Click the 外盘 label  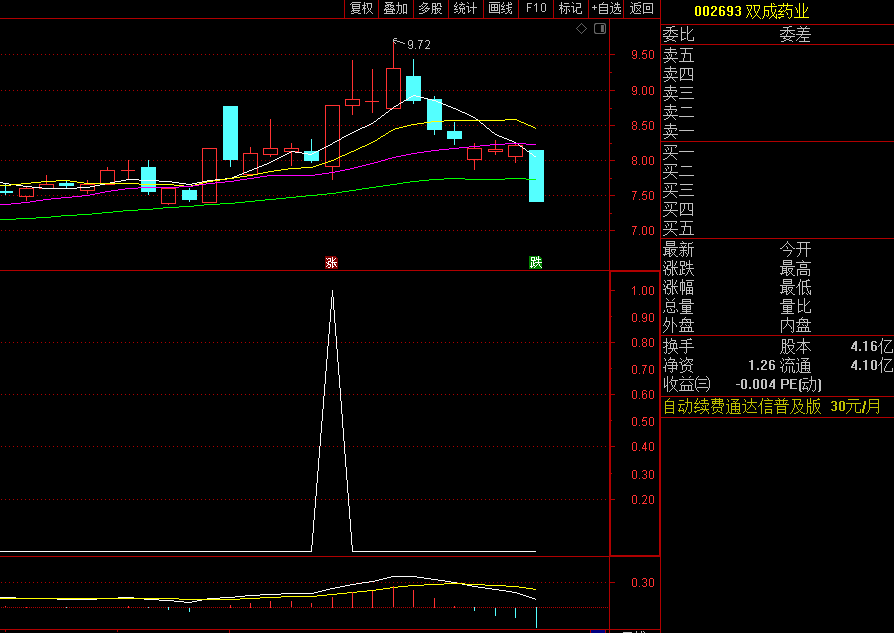pos(678,326)
